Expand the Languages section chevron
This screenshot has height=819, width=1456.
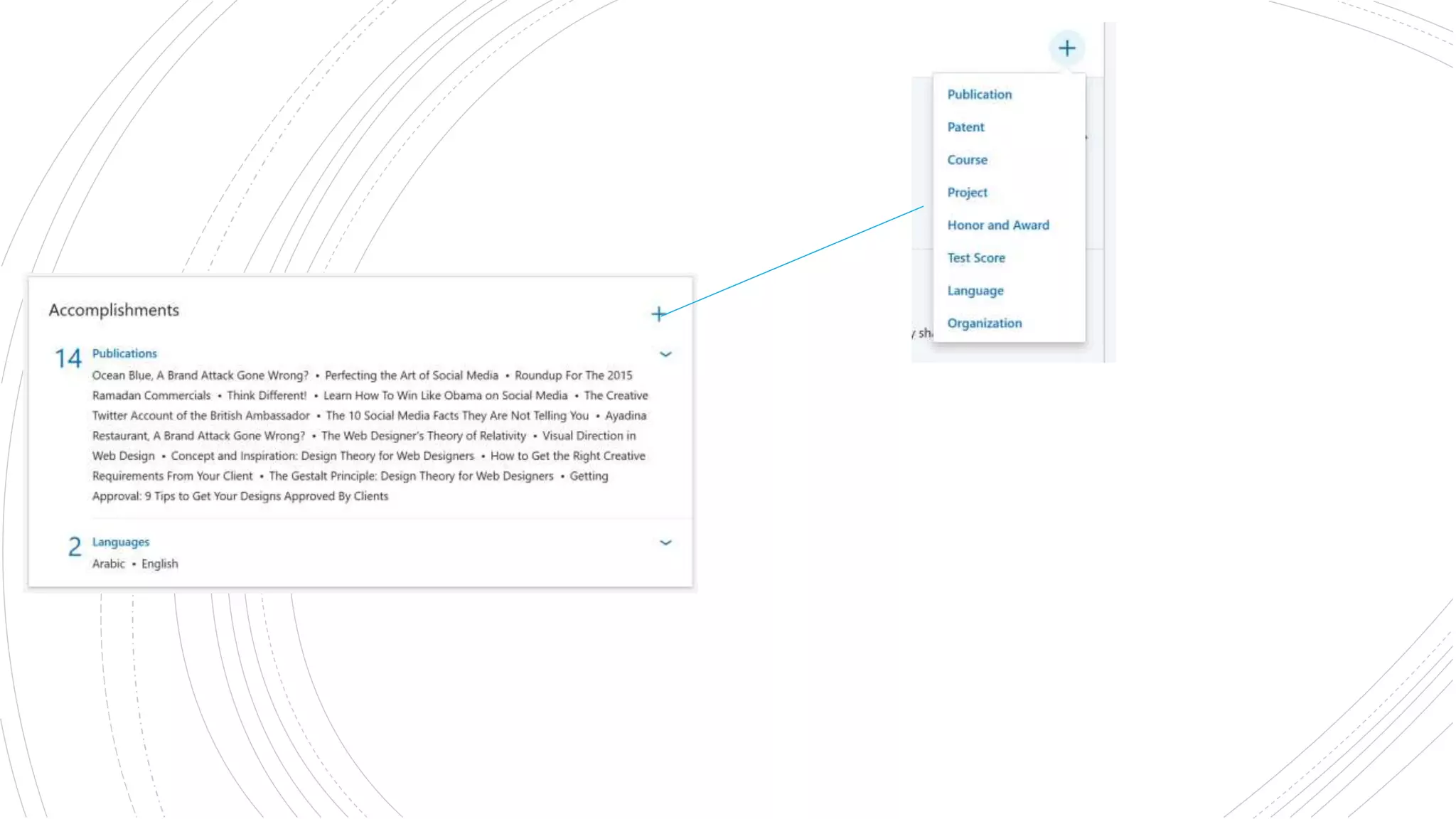[665, 542]
